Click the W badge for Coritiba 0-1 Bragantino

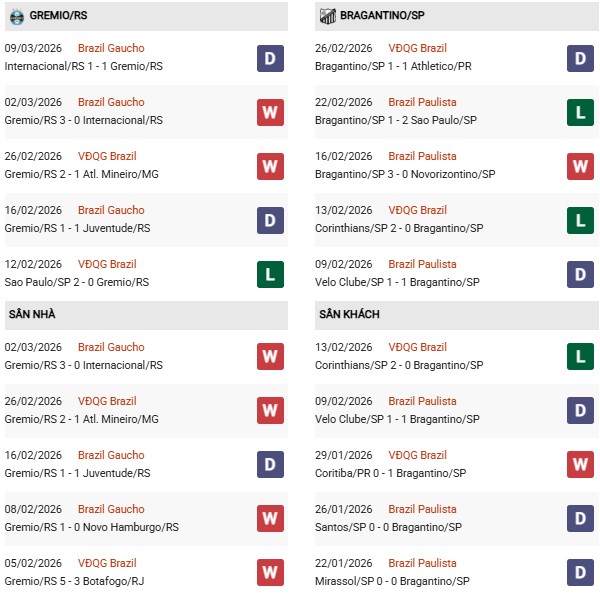click(581, 465)
